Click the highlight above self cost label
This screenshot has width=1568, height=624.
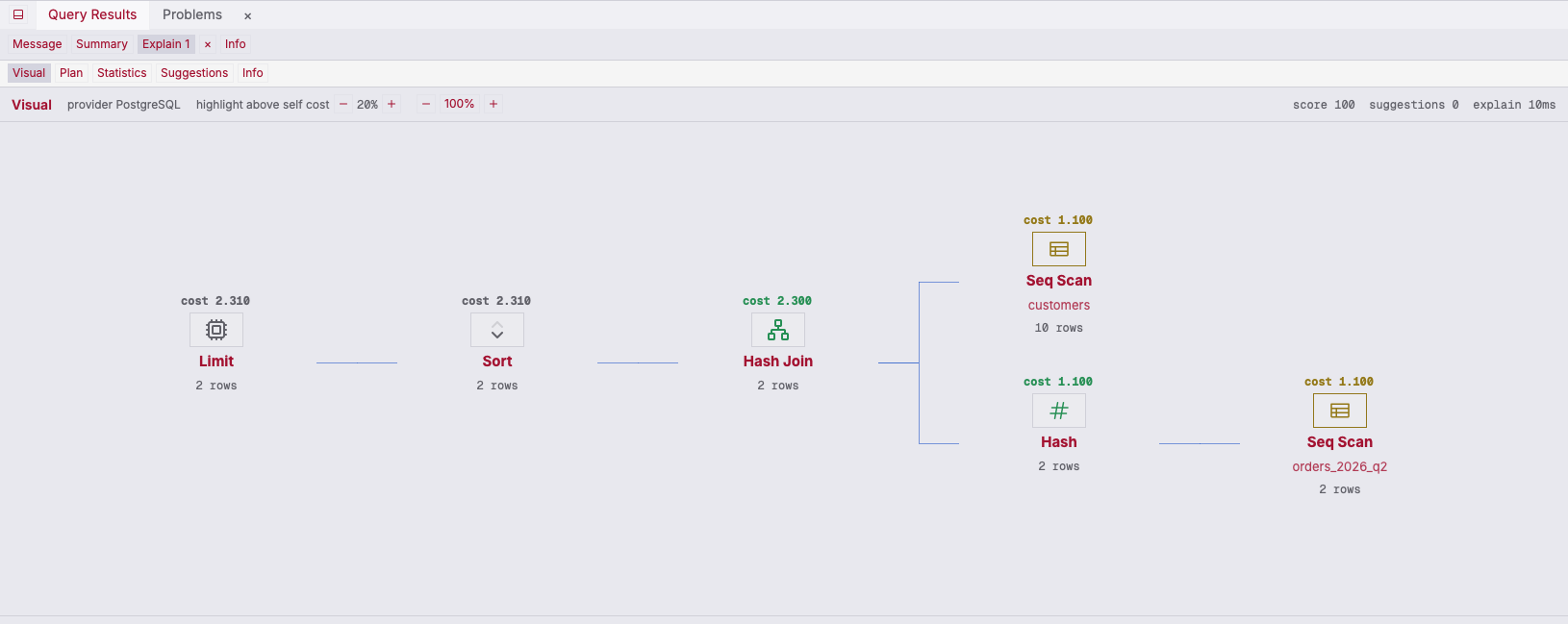coord(263,105)
